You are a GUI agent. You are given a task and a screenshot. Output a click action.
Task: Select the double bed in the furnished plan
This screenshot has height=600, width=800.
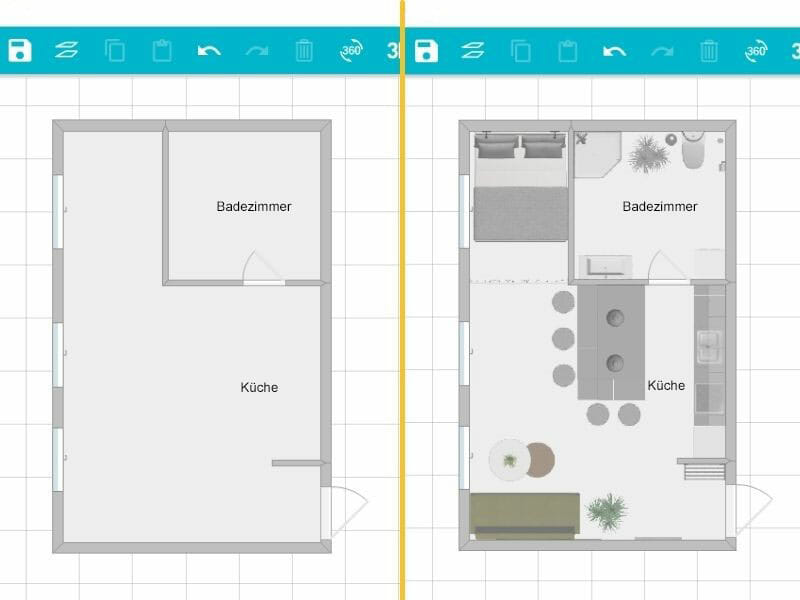(x=520, y=187)
